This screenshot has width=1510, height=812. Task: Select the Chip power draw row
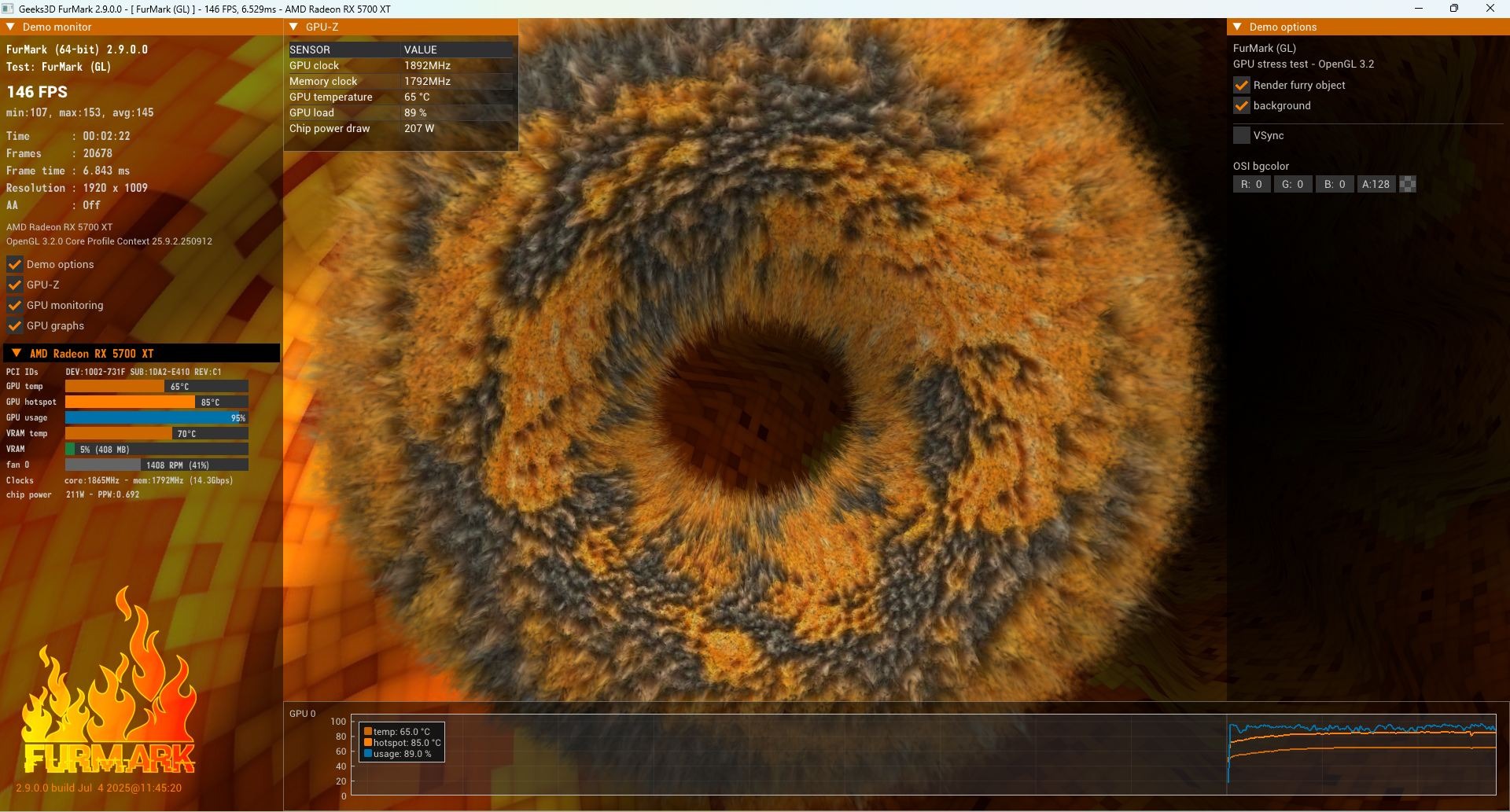point(401,128)
